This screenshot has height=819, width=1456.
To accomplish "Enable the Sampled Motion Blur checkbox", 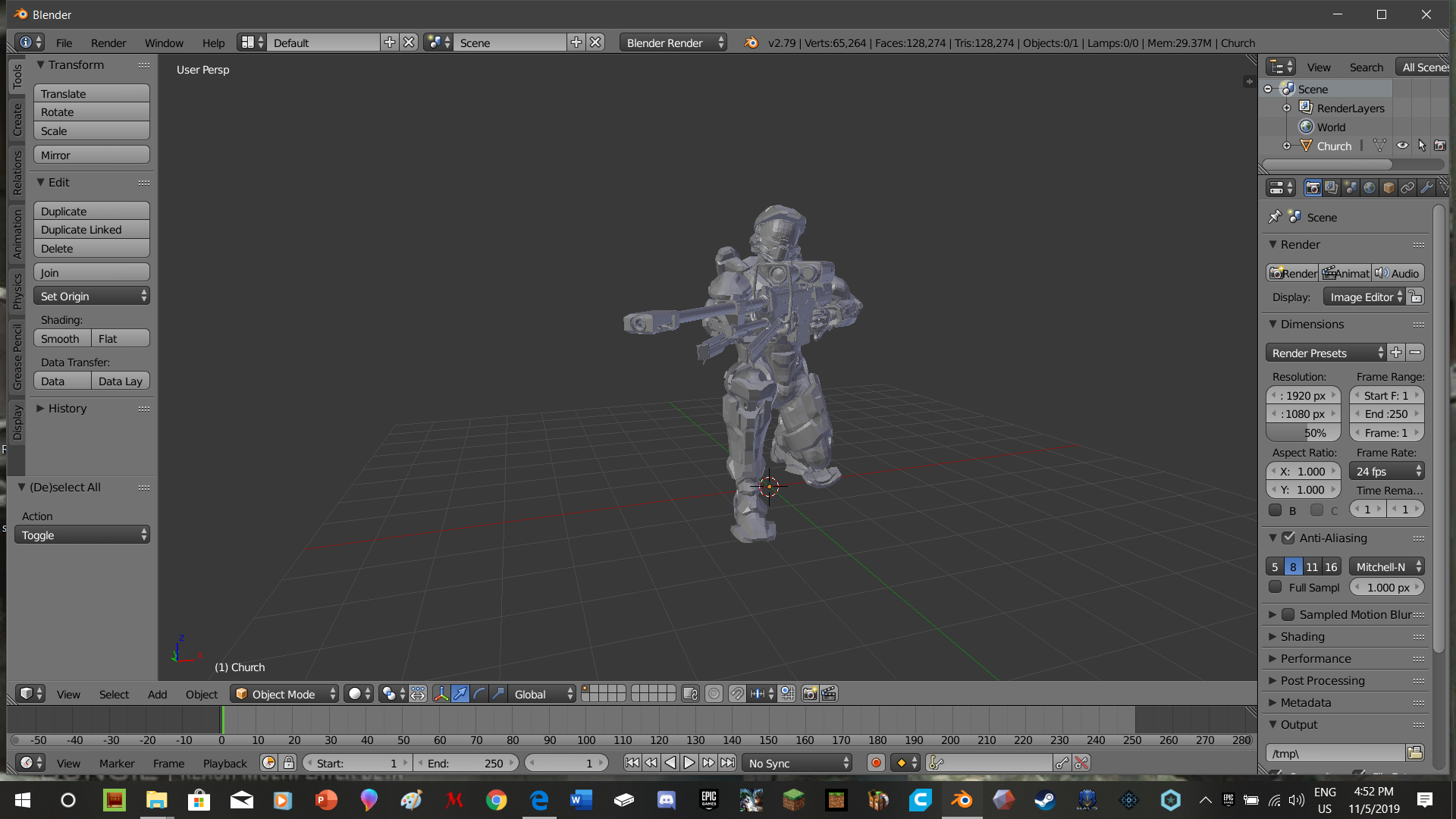I will click(1288, 614).
